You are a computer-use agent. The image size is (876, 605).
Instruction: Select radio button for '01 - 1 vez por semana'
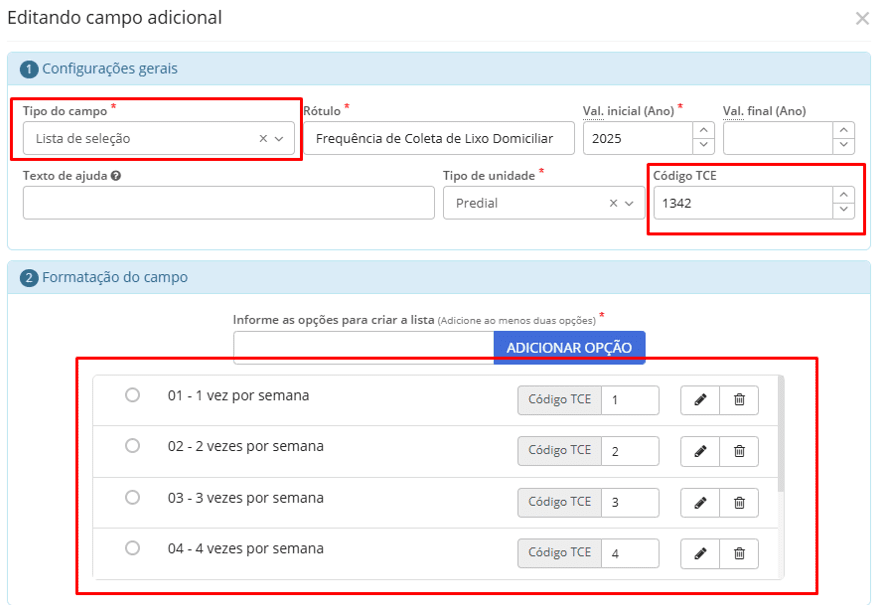(132, 395)
